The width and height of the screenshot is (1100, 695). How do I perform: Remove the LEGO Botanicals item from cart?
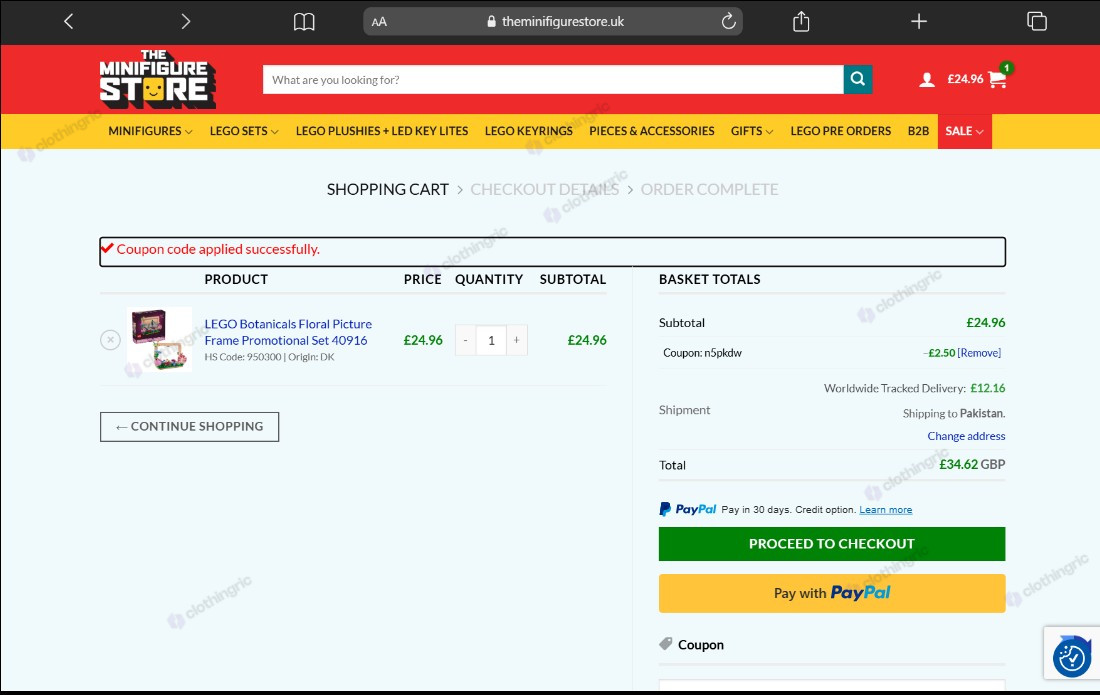coord(110,340)
